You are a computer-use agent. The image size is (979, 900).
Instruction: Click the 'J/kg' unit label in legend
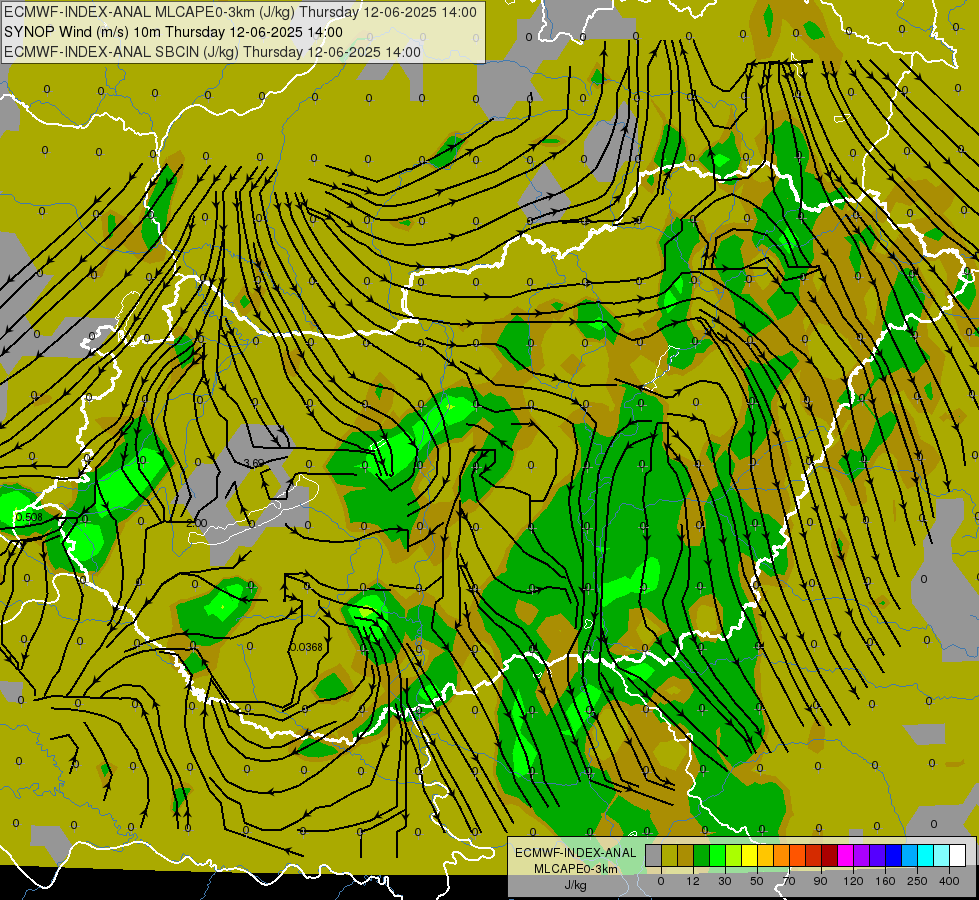(x=575, y=886)
